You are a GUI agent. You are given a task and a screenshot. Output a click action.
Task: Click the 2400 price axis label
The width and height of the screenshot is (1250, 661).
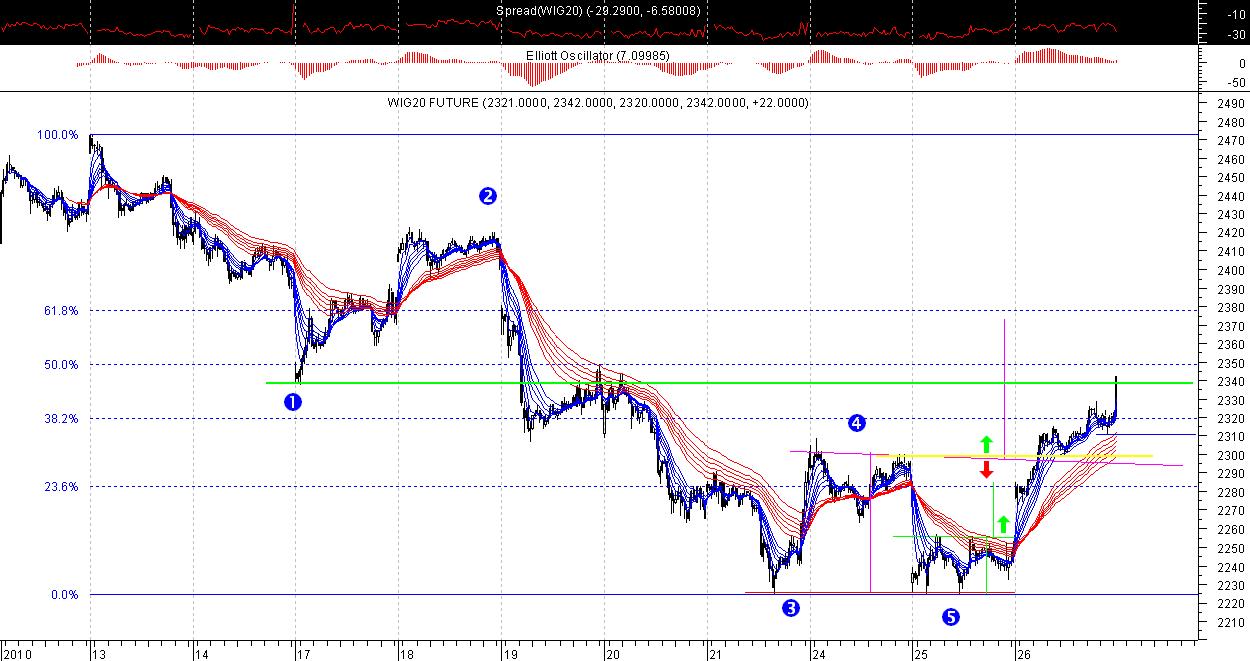tap(1230, 271)
